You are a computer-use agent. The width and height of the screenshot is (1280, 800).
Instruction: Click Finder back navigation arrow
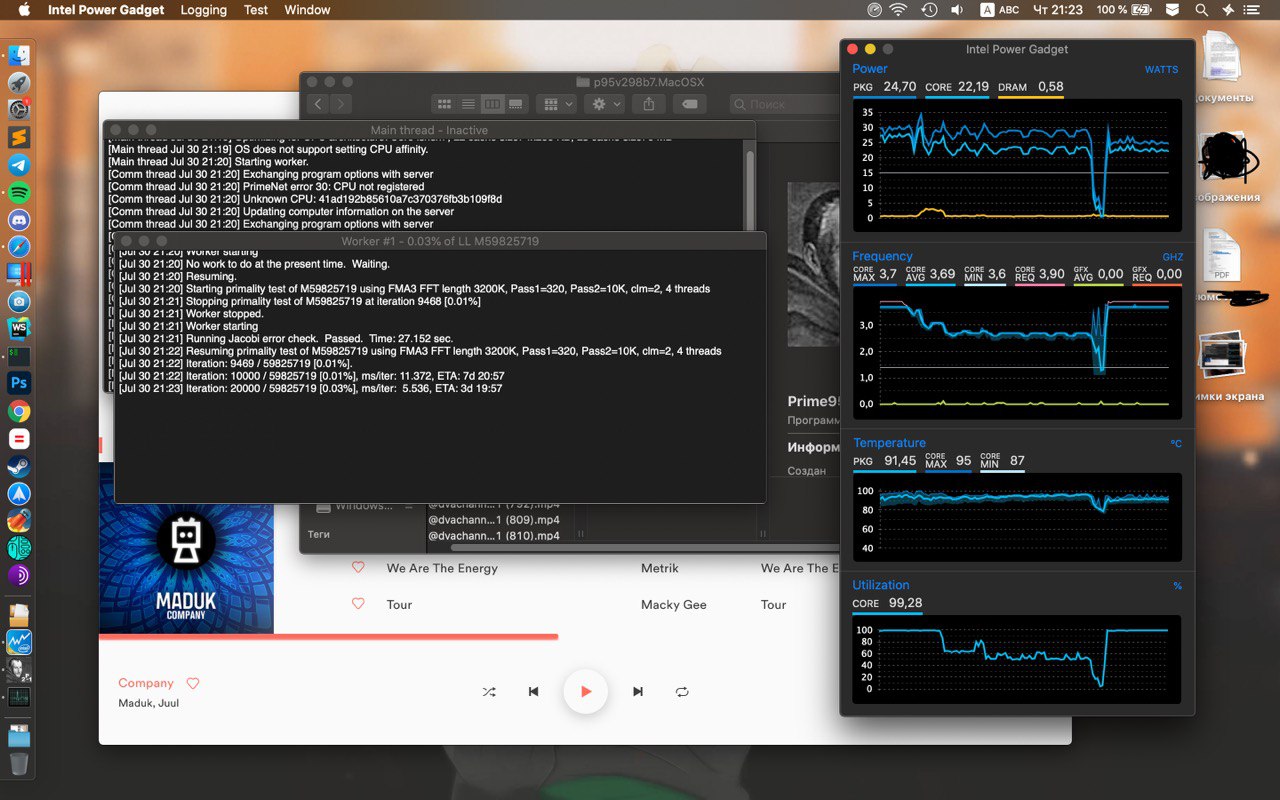point(318,104)
